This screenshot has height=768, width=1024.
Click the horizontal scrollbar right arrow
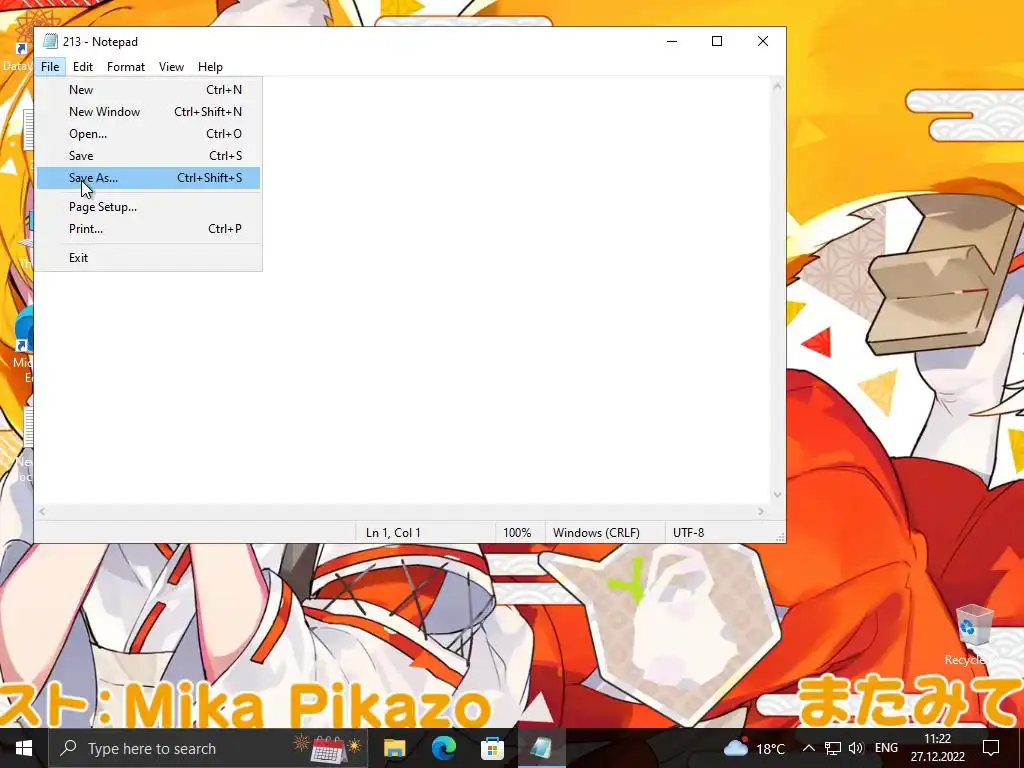click(x=761, y=512)
